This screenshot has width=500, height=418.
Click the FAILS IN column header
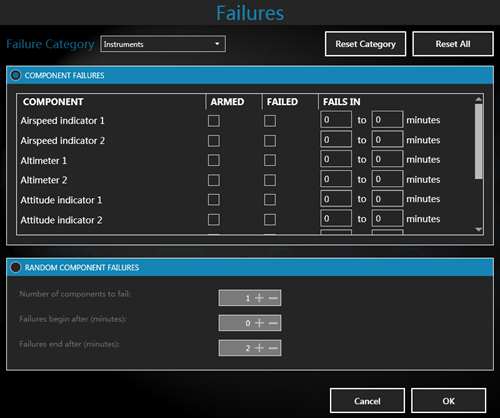click(x=342, y=102)
